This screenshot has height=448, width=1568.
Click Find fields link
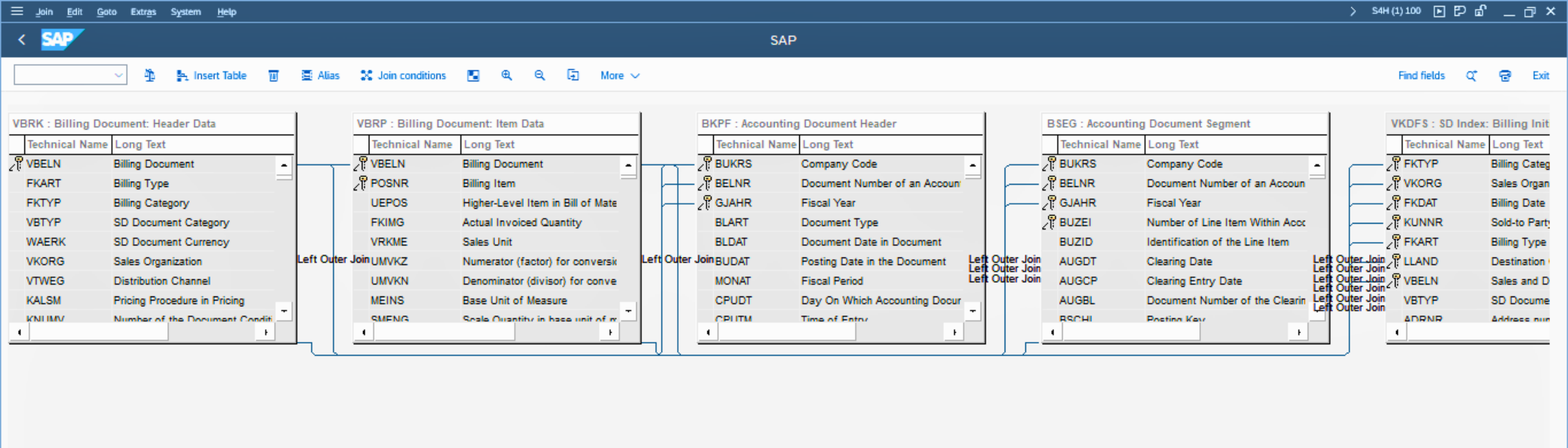point(1421,75)
